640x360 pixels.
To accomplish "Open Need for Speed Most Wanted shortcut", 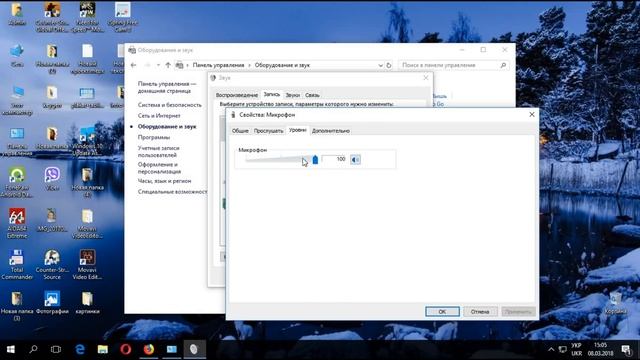I will coord(87,18).
